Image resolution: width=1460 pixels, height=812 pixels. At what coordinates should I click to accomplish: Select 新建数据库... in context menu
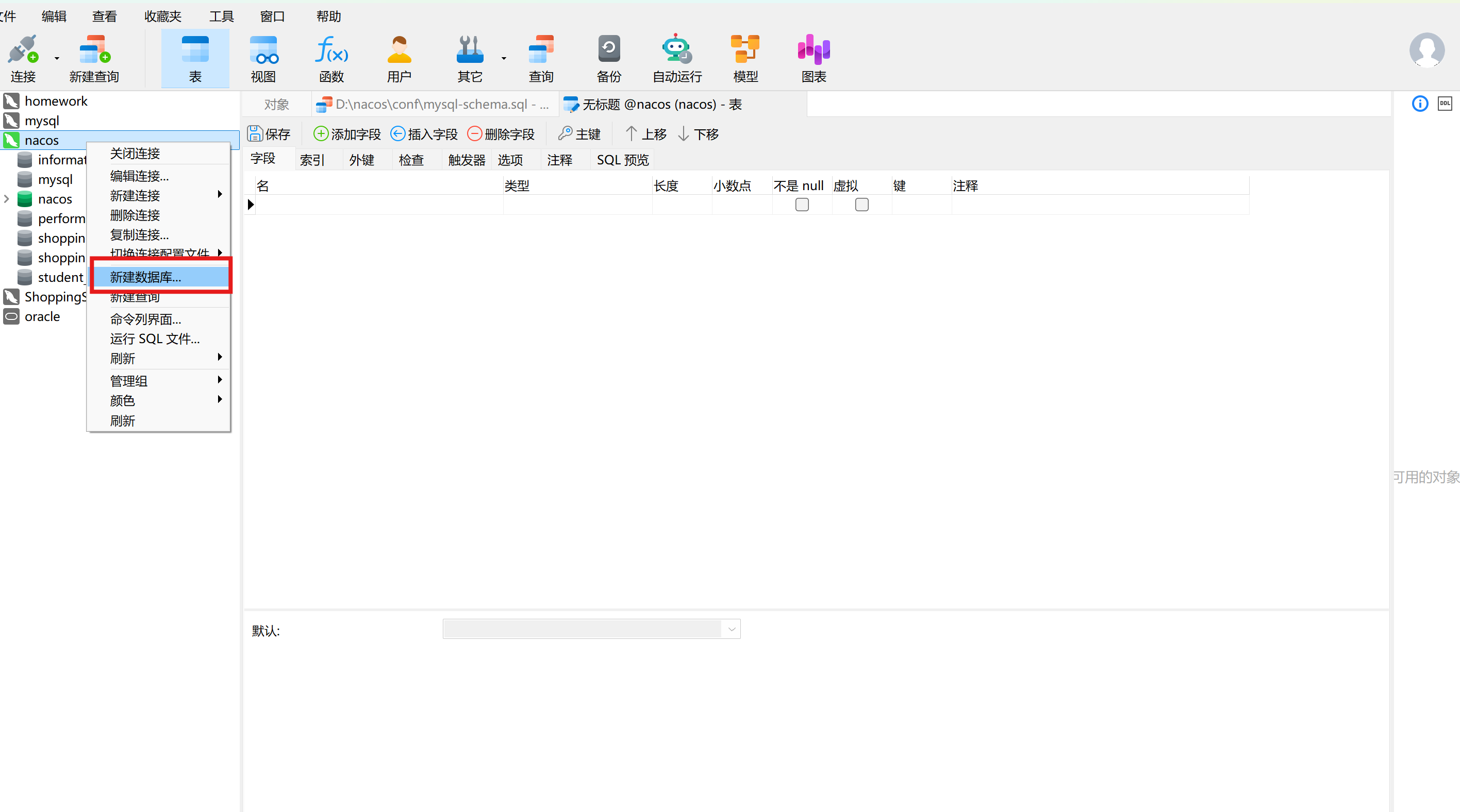pyautogui.click(x=146, y=277)
